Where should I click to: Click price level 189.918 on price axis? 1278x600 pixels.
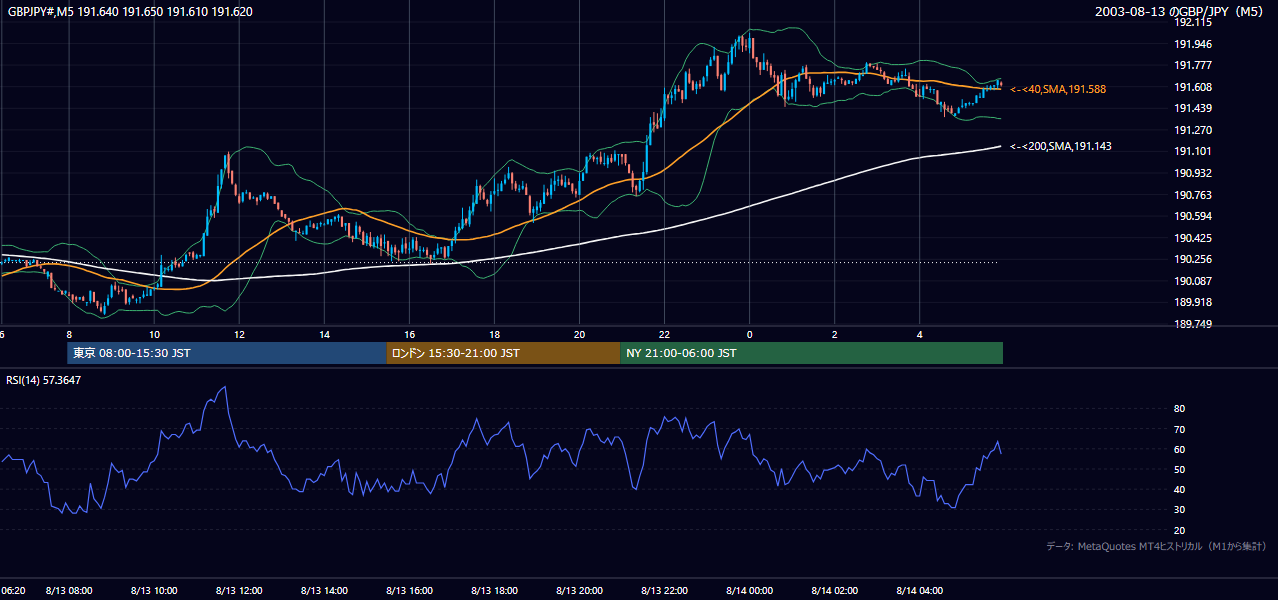click(x=1193, y=302)
